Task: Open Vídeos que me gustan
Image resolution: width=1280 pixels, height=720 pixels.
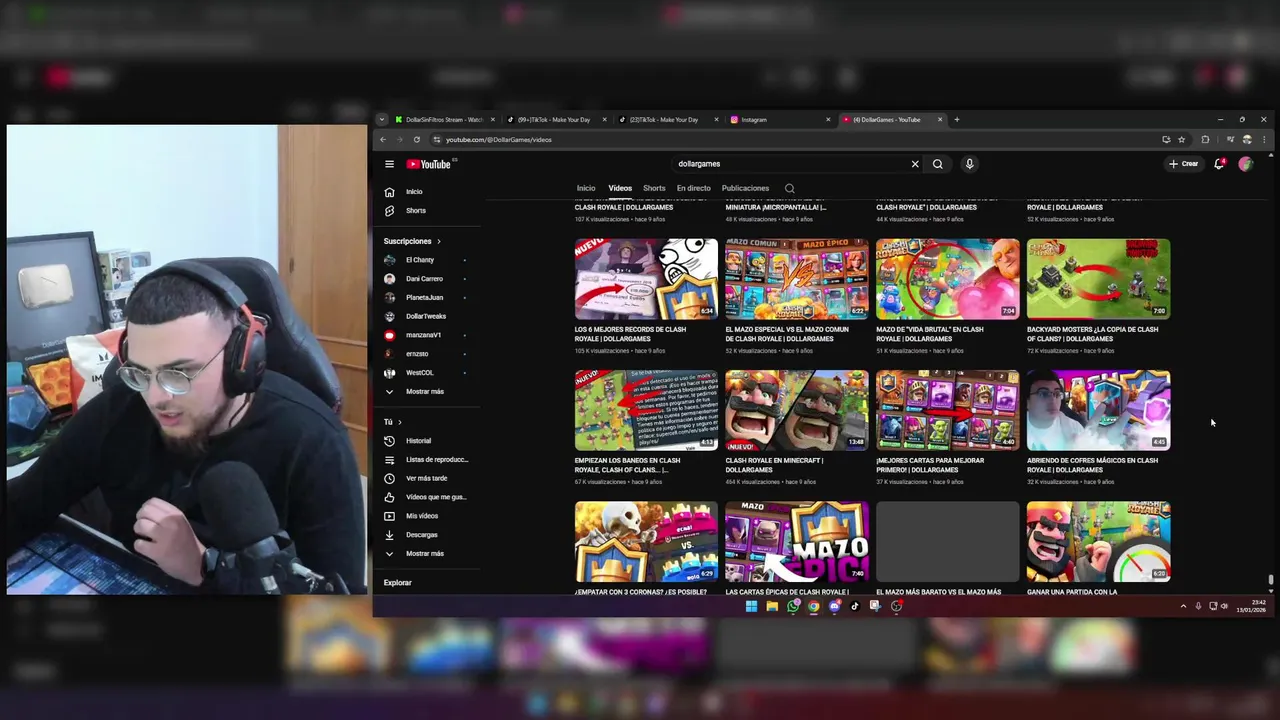Action: coord(426,497)
